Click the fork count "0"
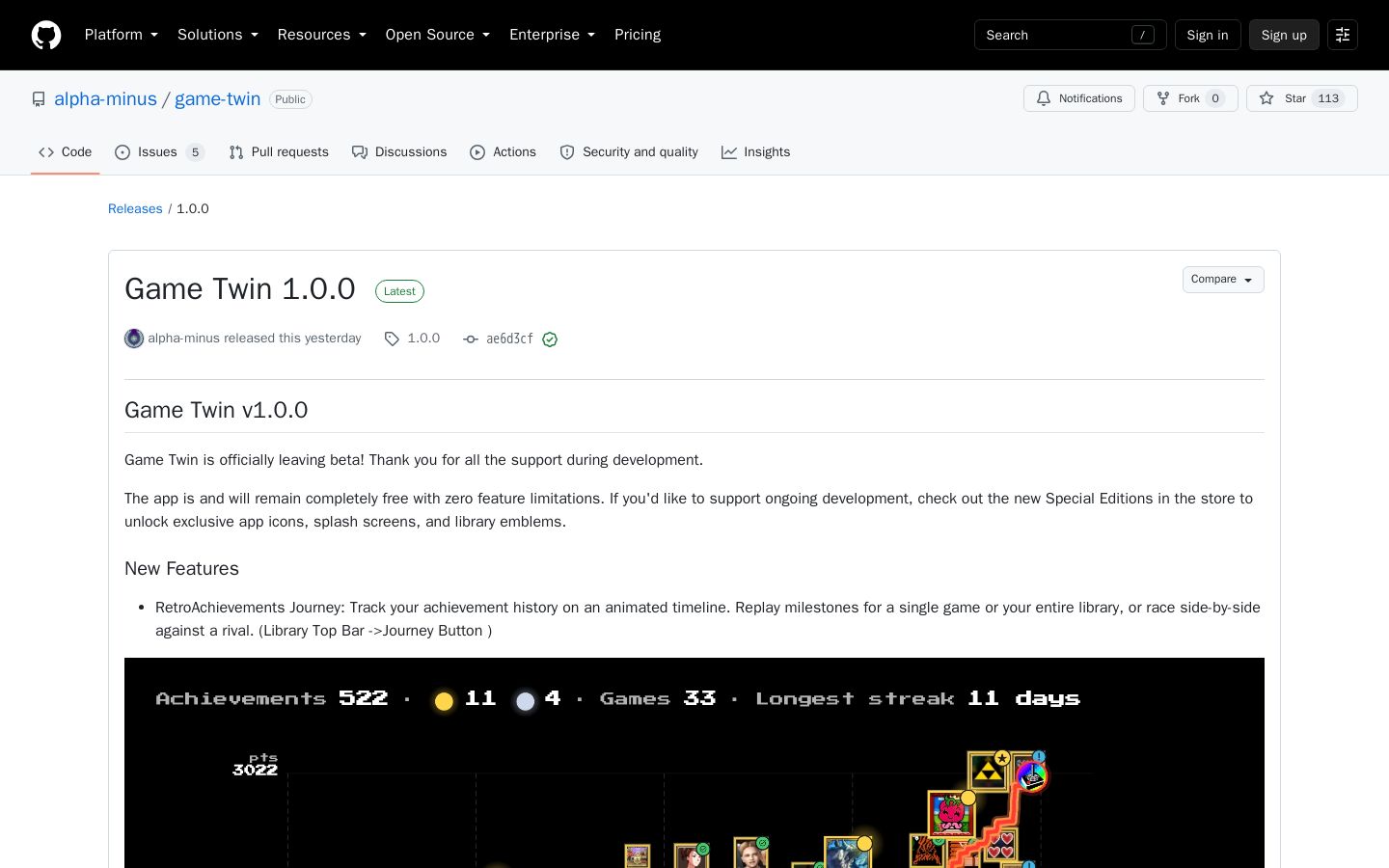This screenshot has height=868, width=1389. click(x=1215, y=98)
